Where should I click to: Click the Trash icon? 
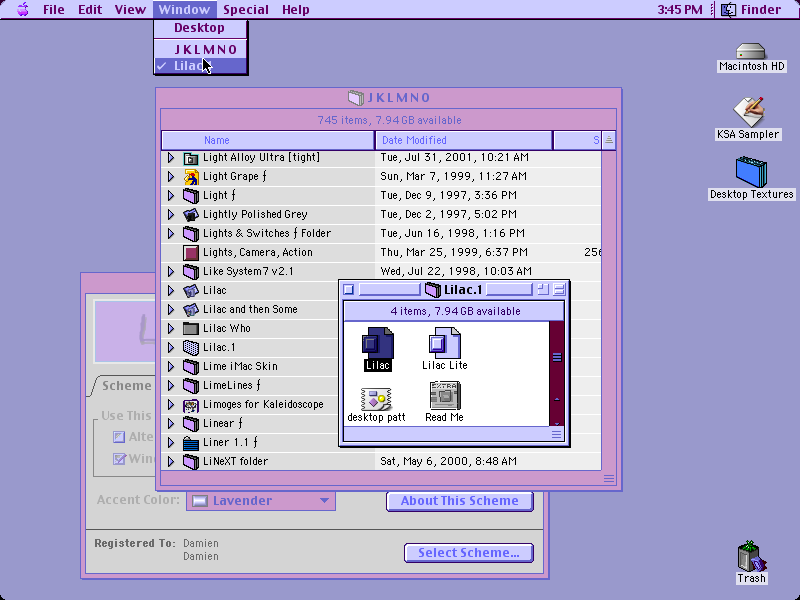pos(752,556)
